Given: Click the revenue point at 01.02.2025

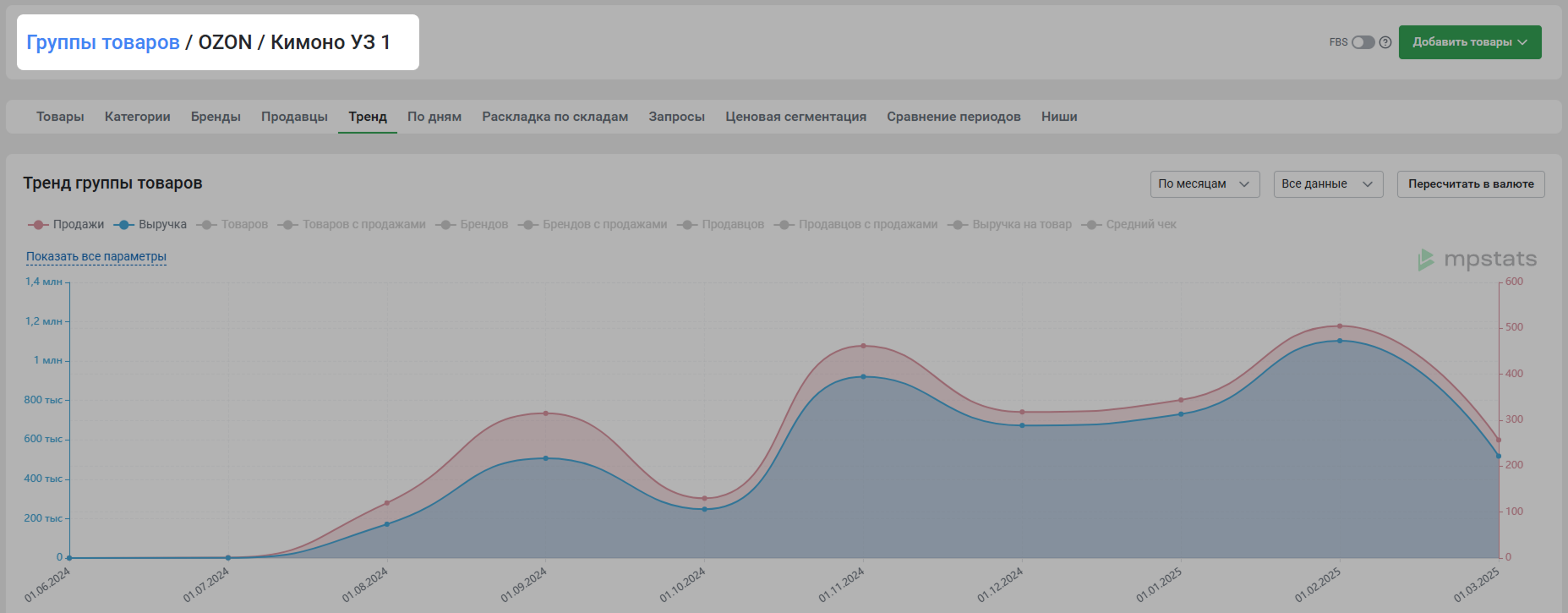Looking at the screenshot, I should pos(1340,341).
